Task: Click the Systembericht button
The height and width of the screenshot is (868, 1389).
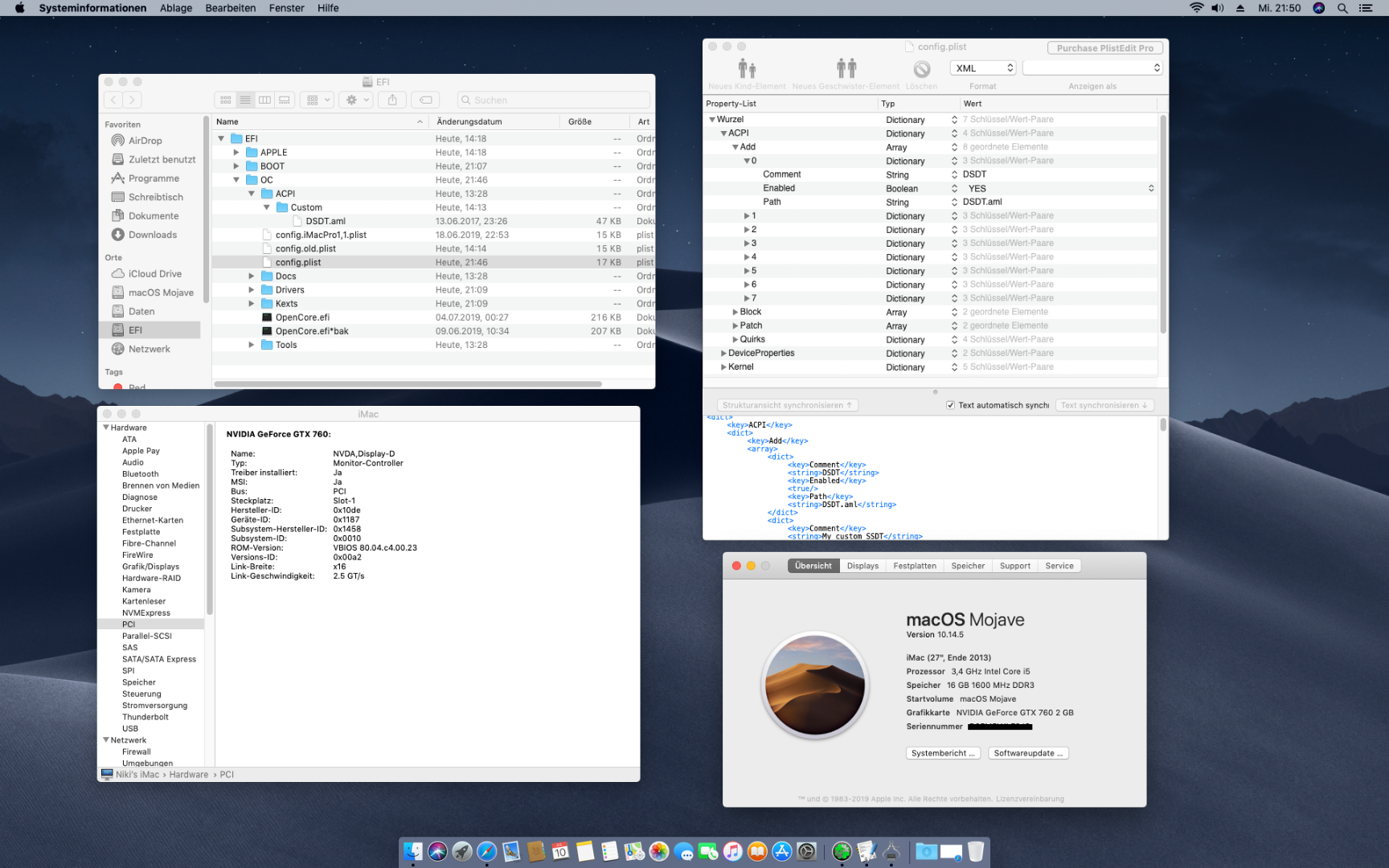Action: pyautogui.click(x=943, y=753)
